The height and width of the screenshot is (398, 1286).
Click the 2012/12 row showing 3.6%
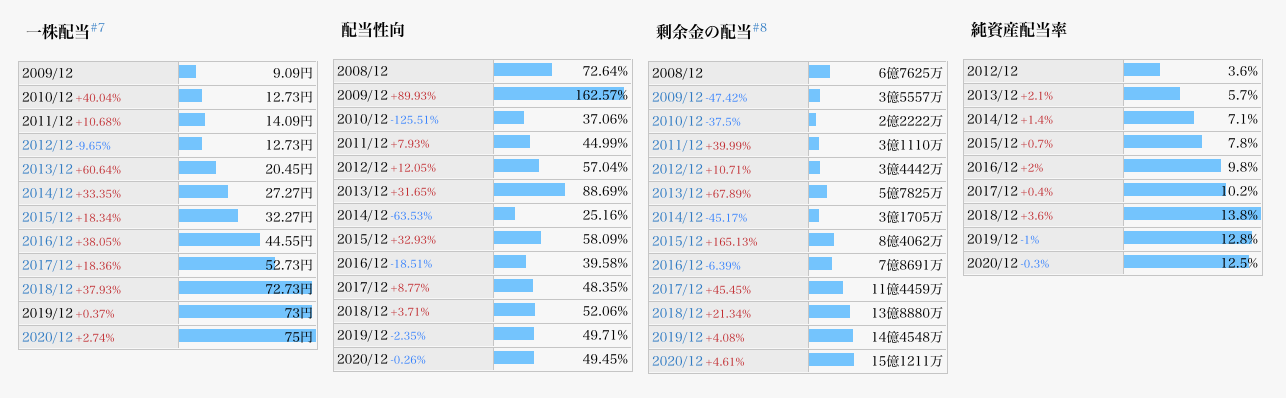[x=1112, y=71]
